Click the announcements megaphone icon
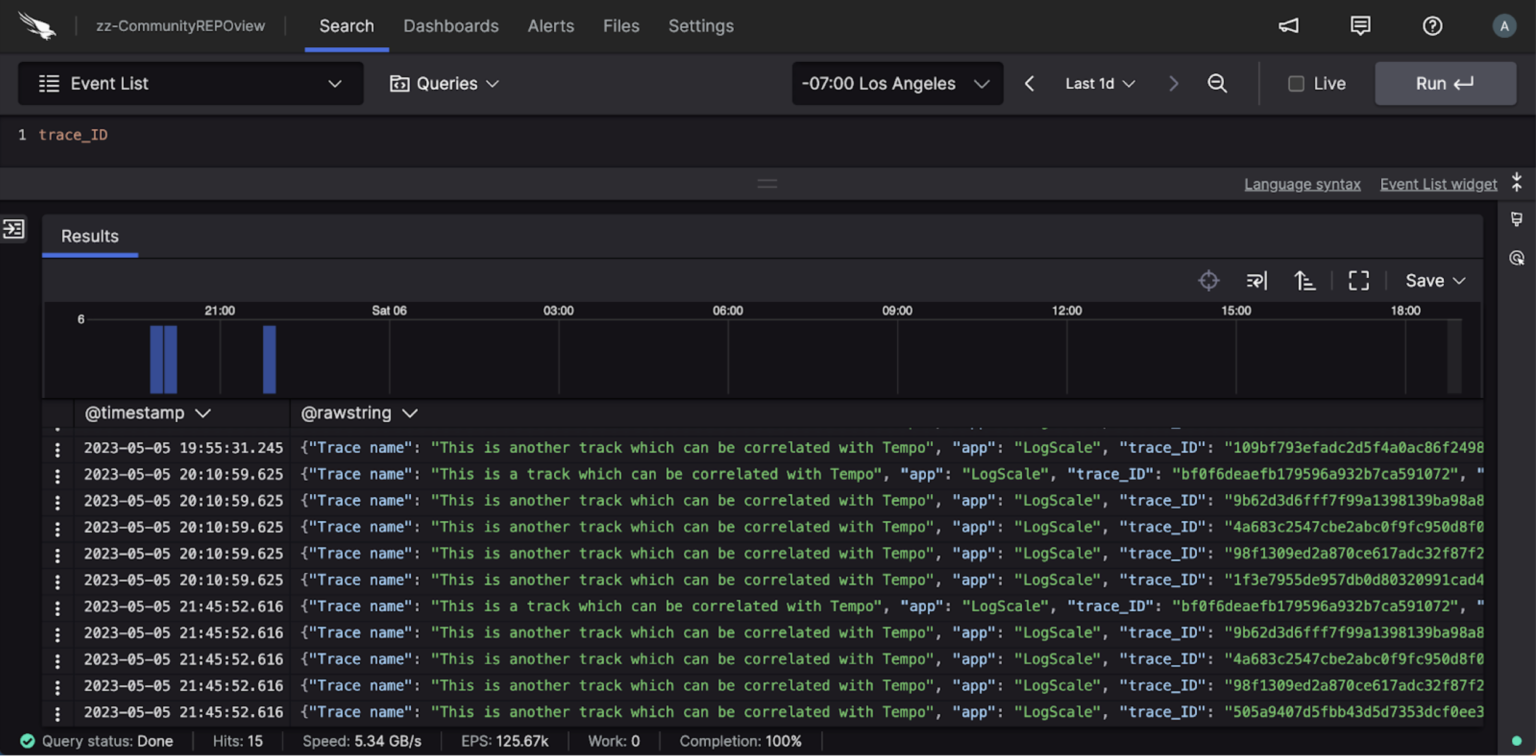Image resolution: width=1536 pixels, height=756 pixels. coord(1288,26)
